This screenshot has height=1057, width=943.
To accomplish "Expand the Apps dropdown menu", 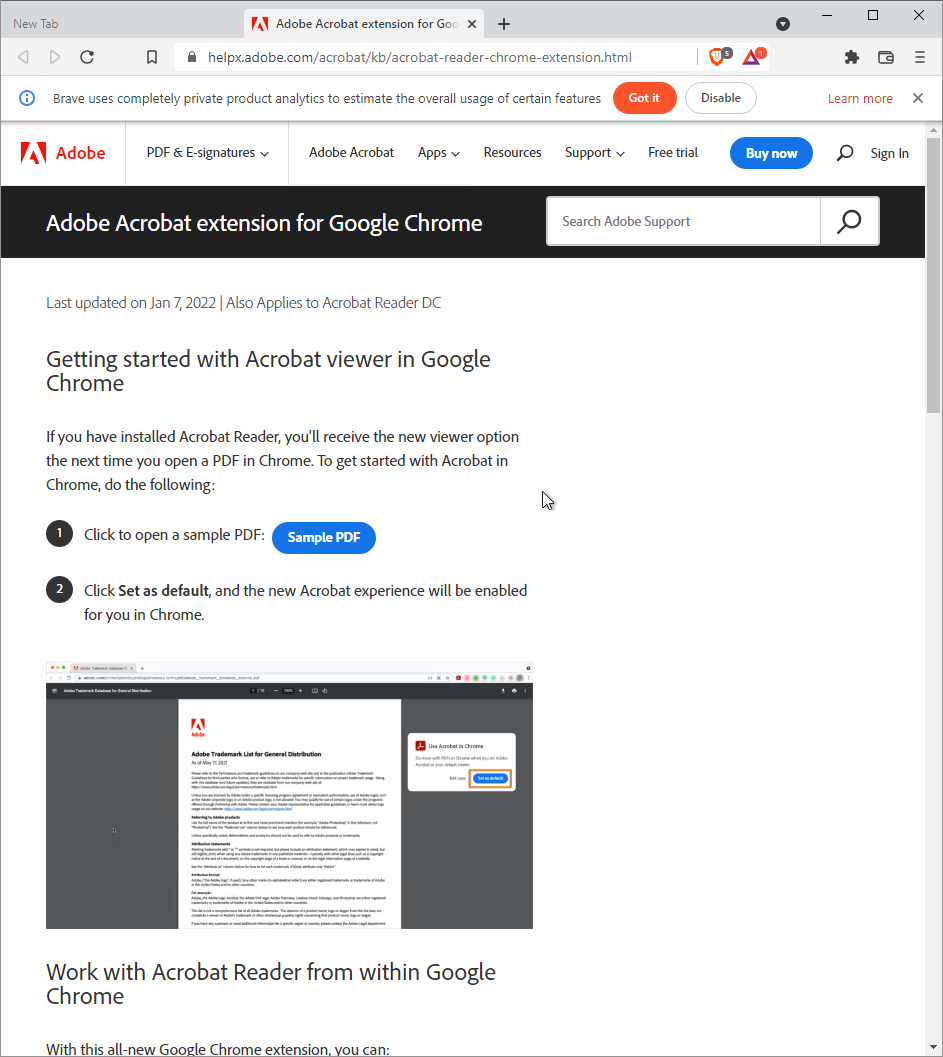I will pos(438,153).
